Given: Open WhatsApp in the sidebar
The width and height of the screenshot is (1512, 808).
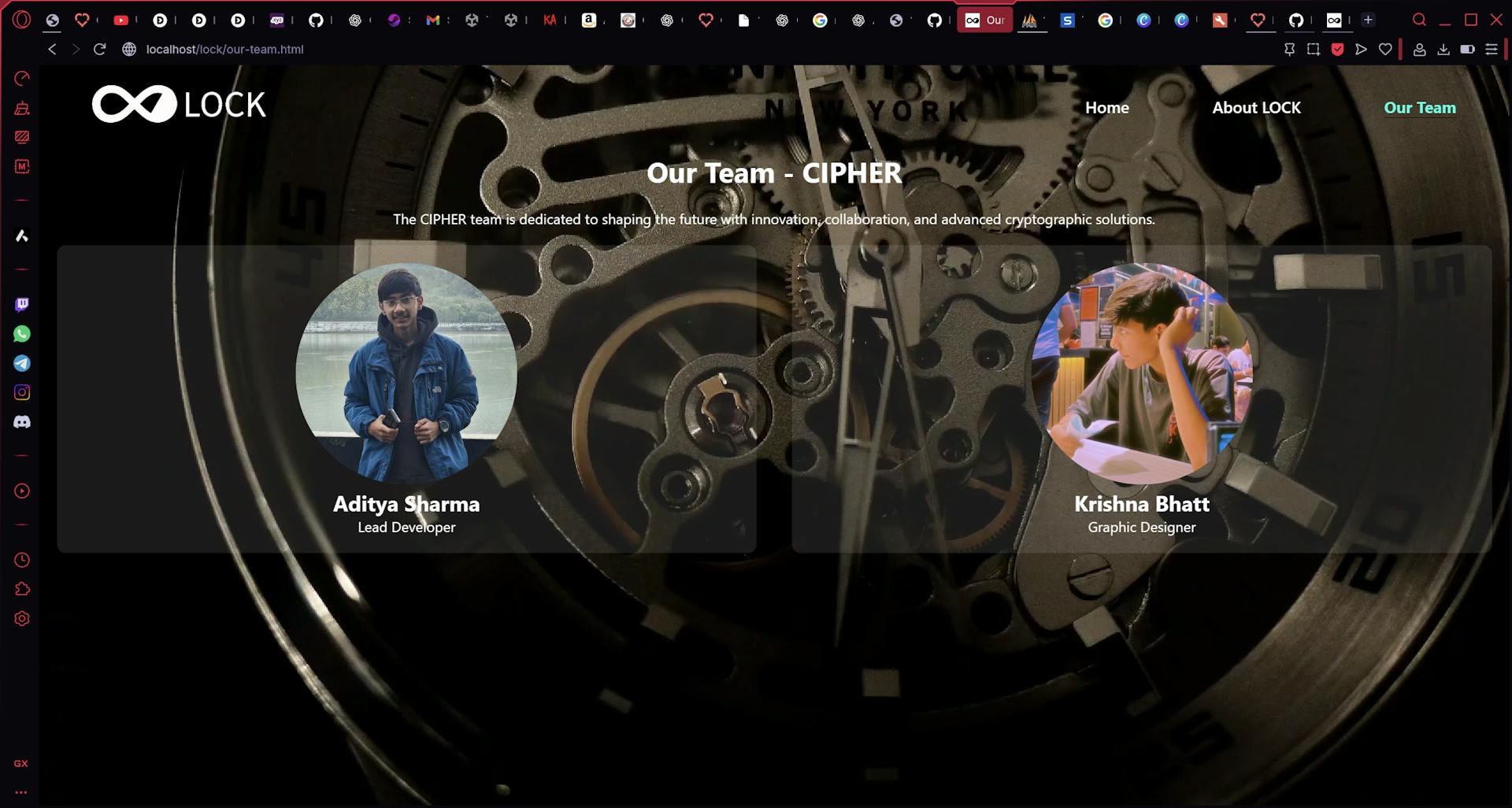Looking at the screenshot, I should 22,334.
